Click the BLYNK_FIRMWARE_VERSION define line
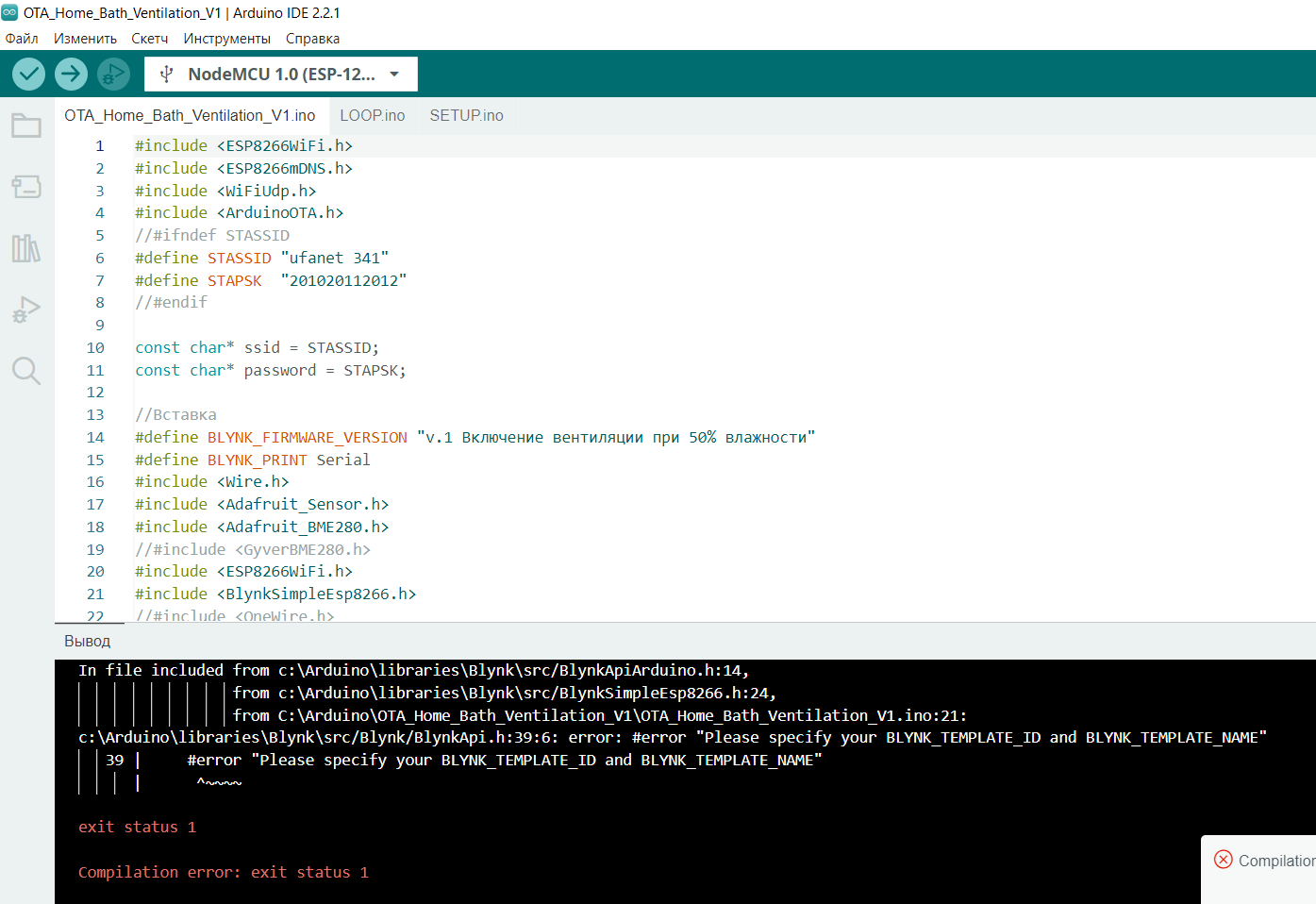The image size is (1316, 904). coord(475,437)
